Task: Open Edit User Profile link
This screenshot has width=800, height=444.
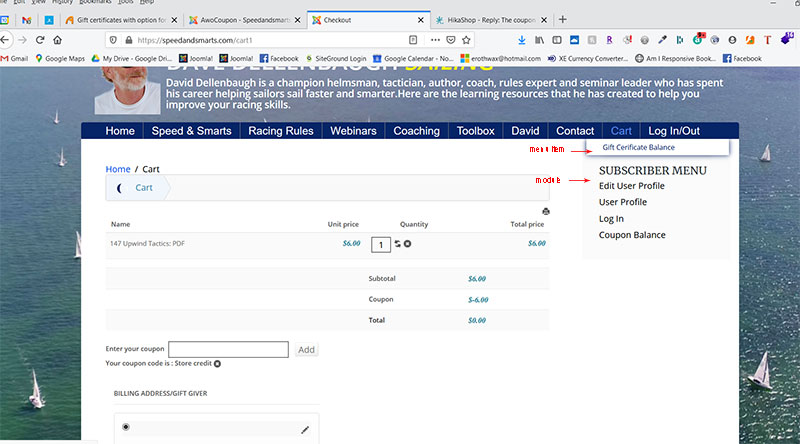Action: [632, 186]
